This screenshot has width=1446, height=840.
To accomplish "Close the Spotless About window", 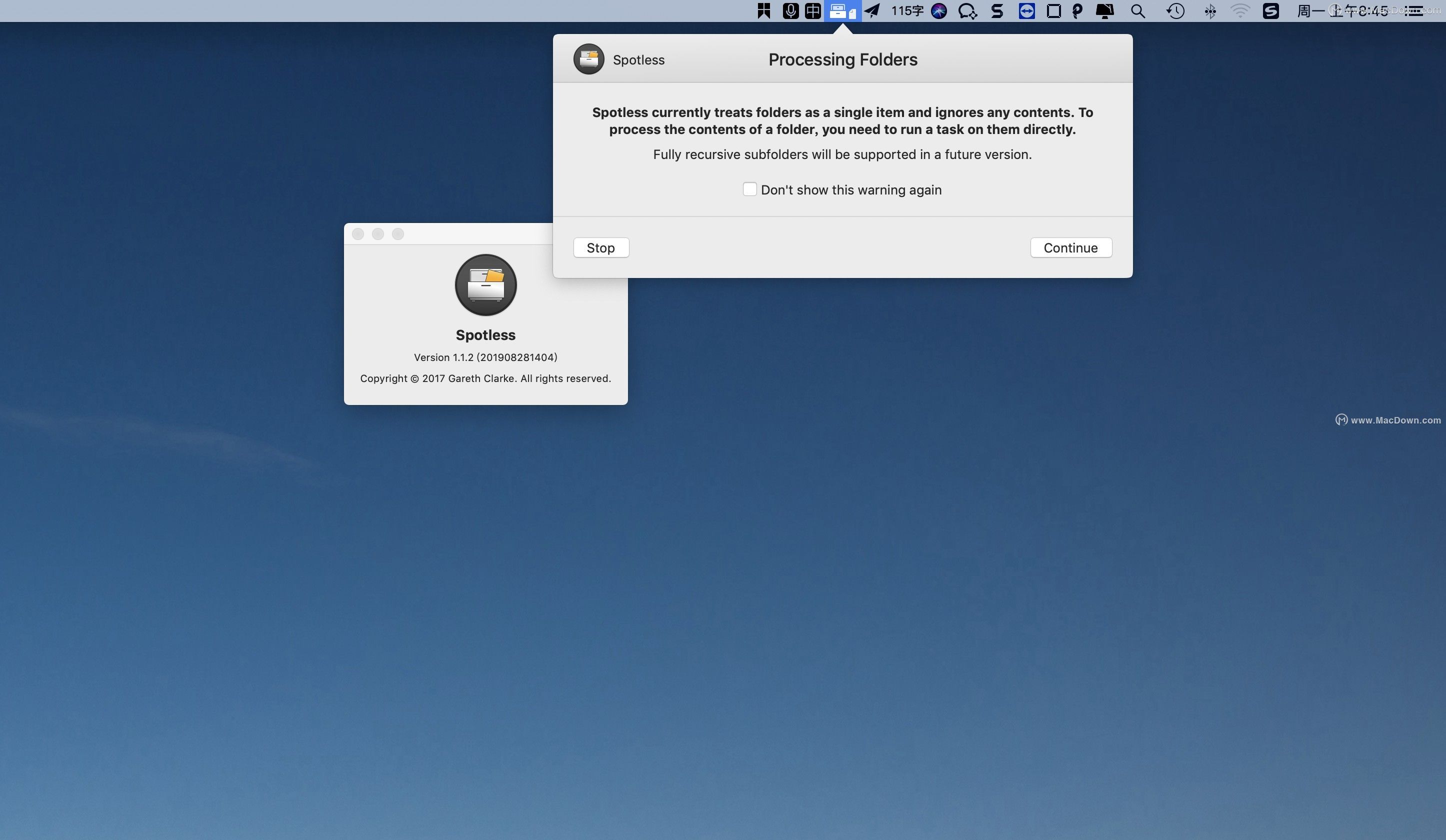I will pyautogui.click(x=358, y=234).
